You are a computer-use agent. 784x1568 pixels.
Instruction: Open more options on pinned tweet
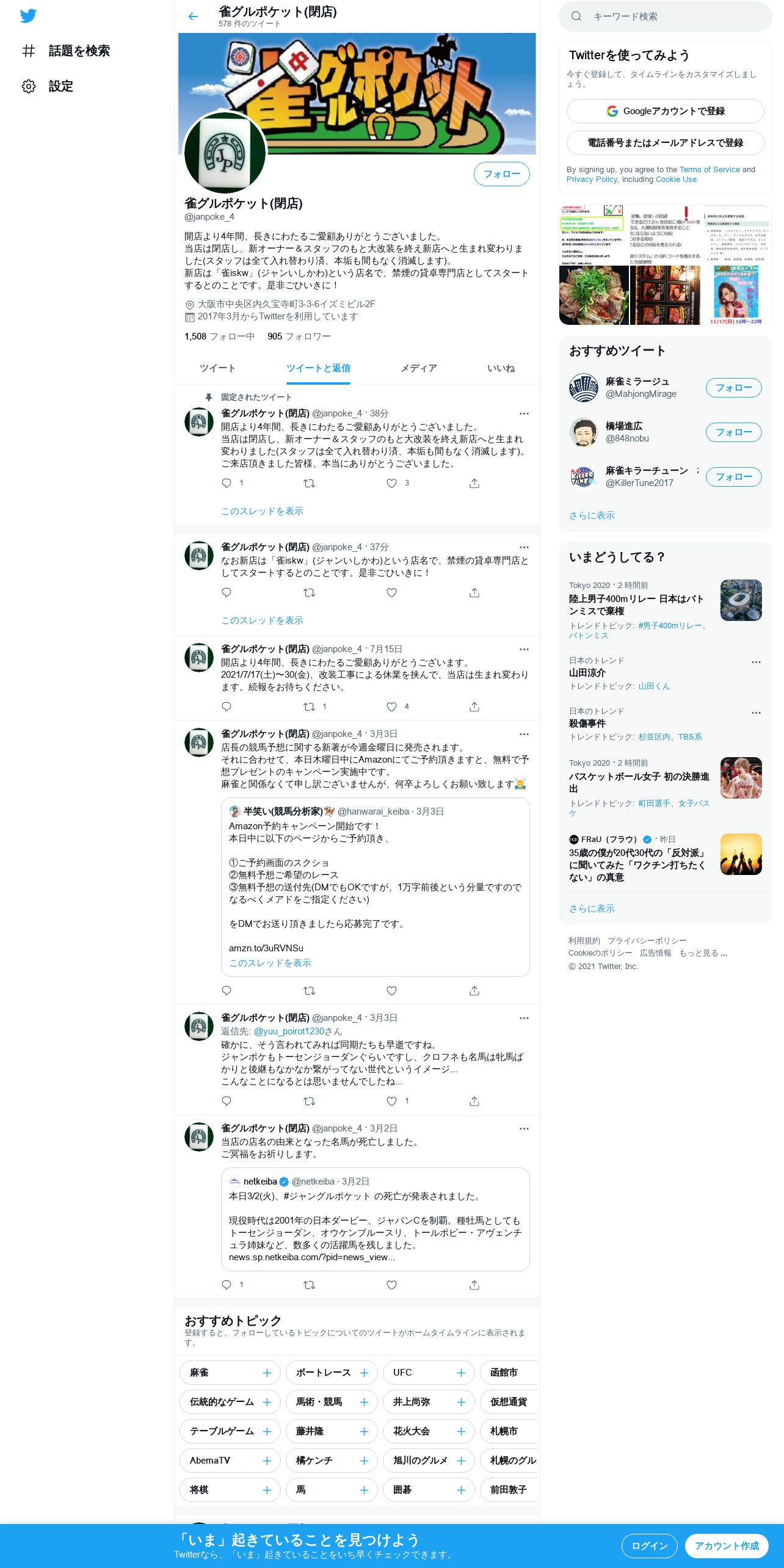click(x=524, y=413)
